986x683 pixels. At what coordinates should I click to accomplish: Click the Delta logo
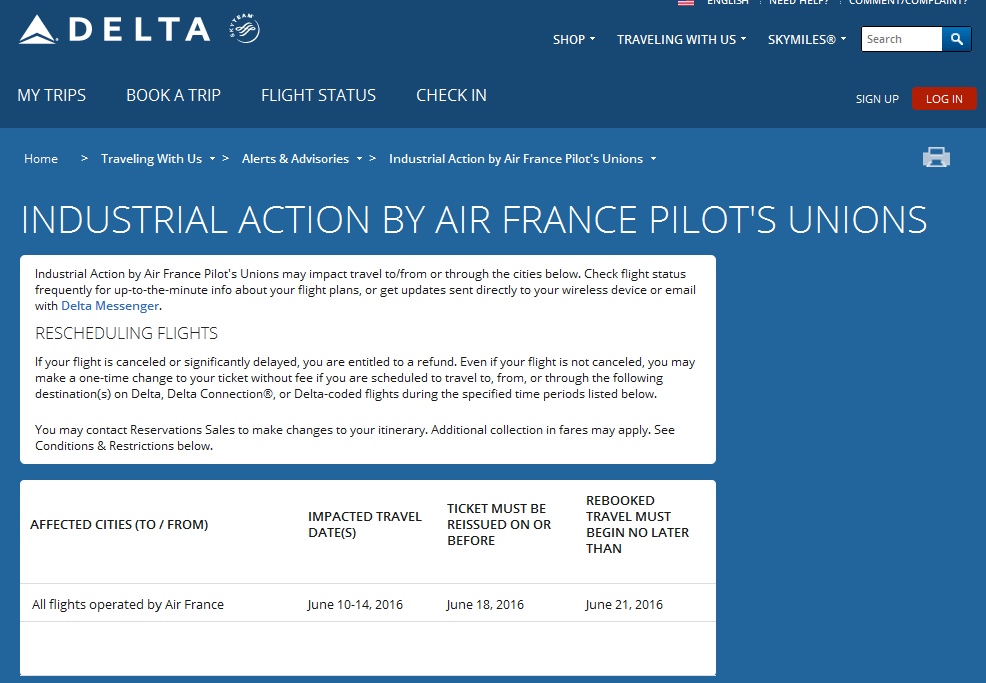click(x=114, y=30)
